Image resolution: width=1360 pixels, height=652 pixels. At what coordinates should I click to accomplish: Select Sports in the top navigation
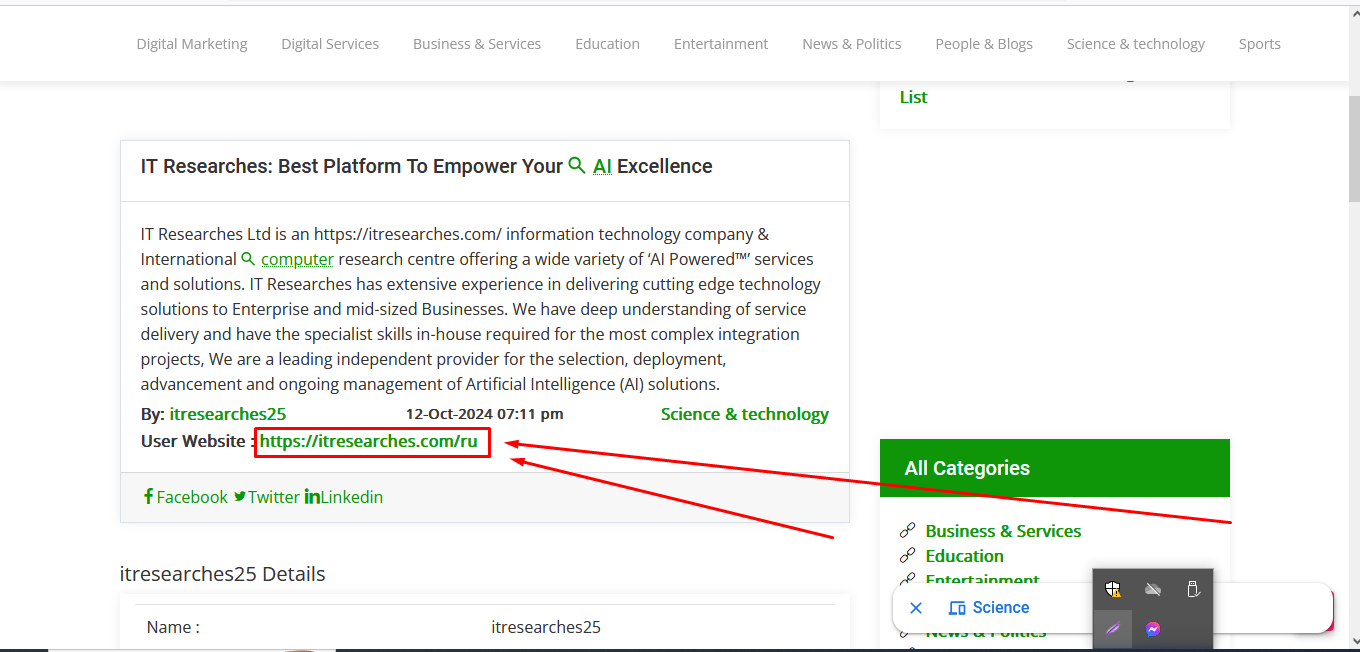click(x=1259, y=44)
